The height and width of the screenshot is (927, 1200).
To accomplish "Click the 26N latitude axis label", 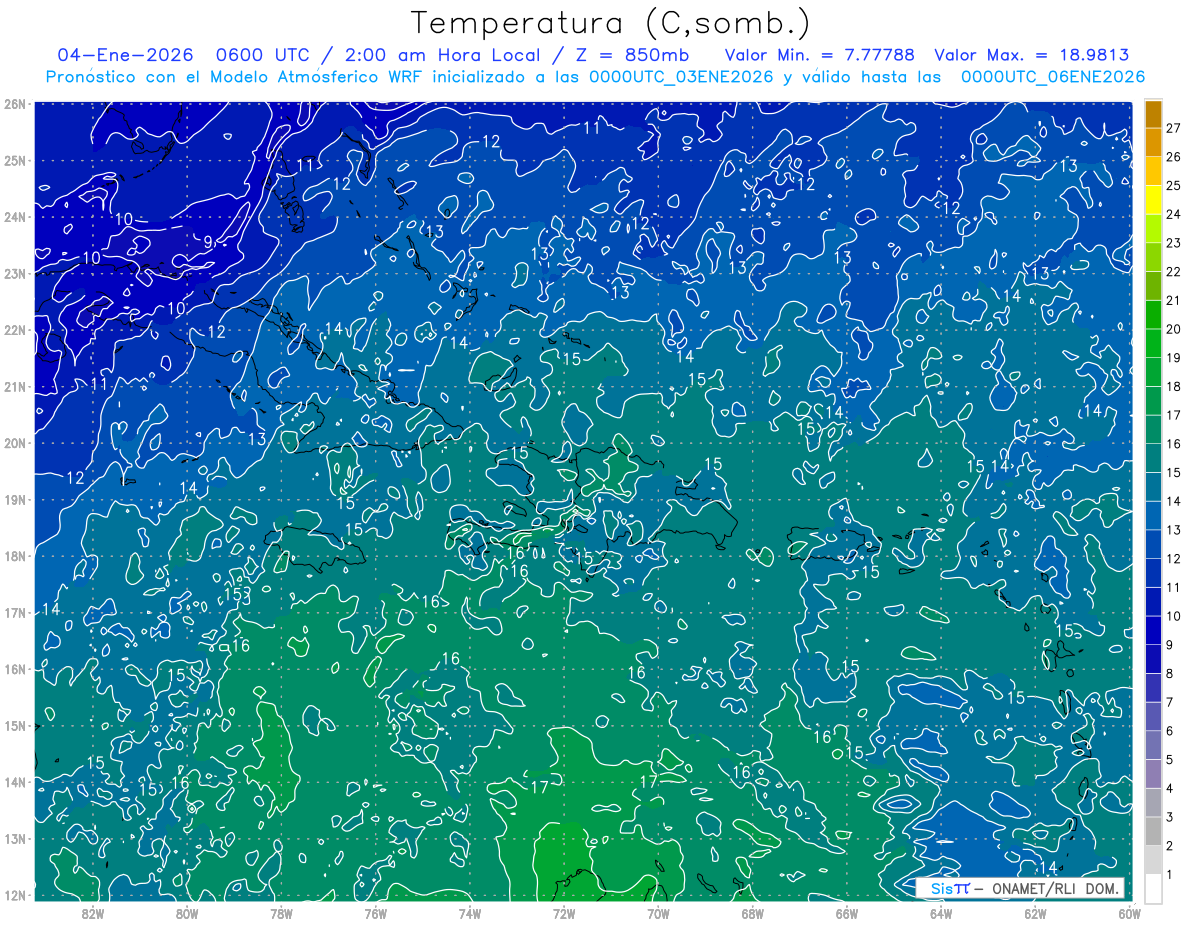I will [14, 104].
